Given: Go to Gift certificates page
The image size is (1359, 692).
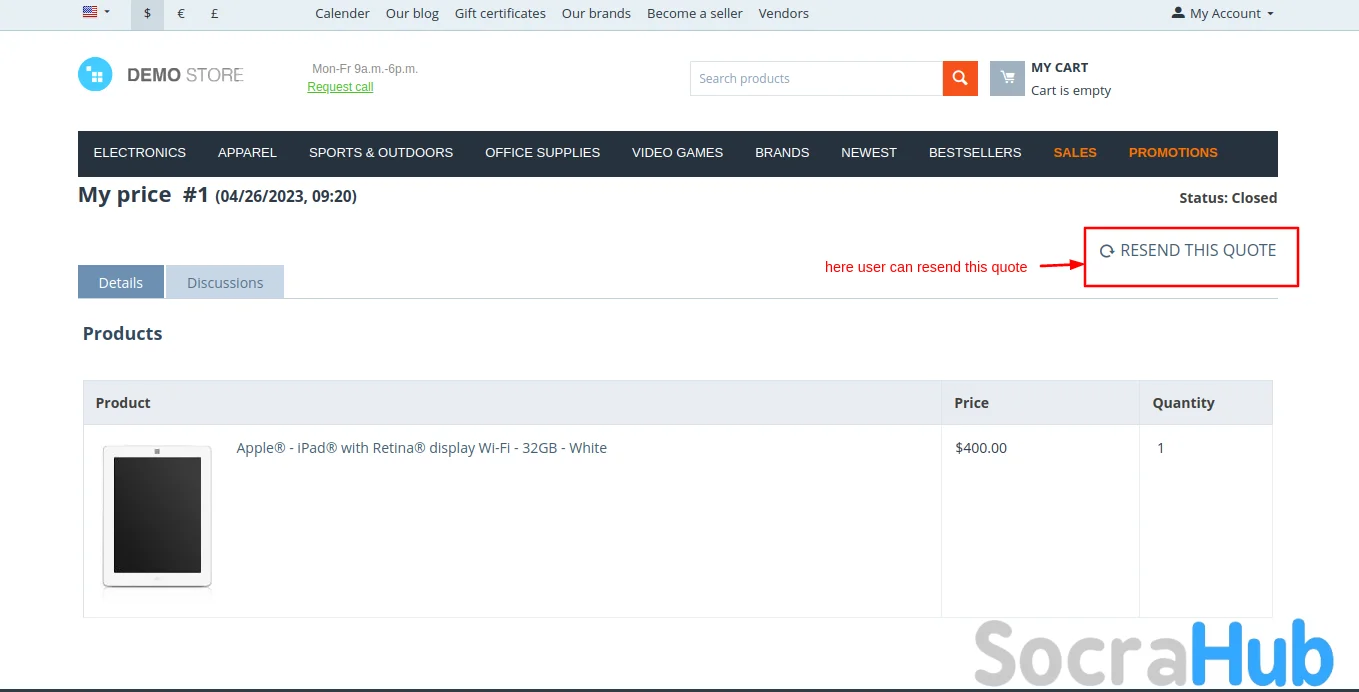Looking at the screenshot, I should [x=500, y=13].
